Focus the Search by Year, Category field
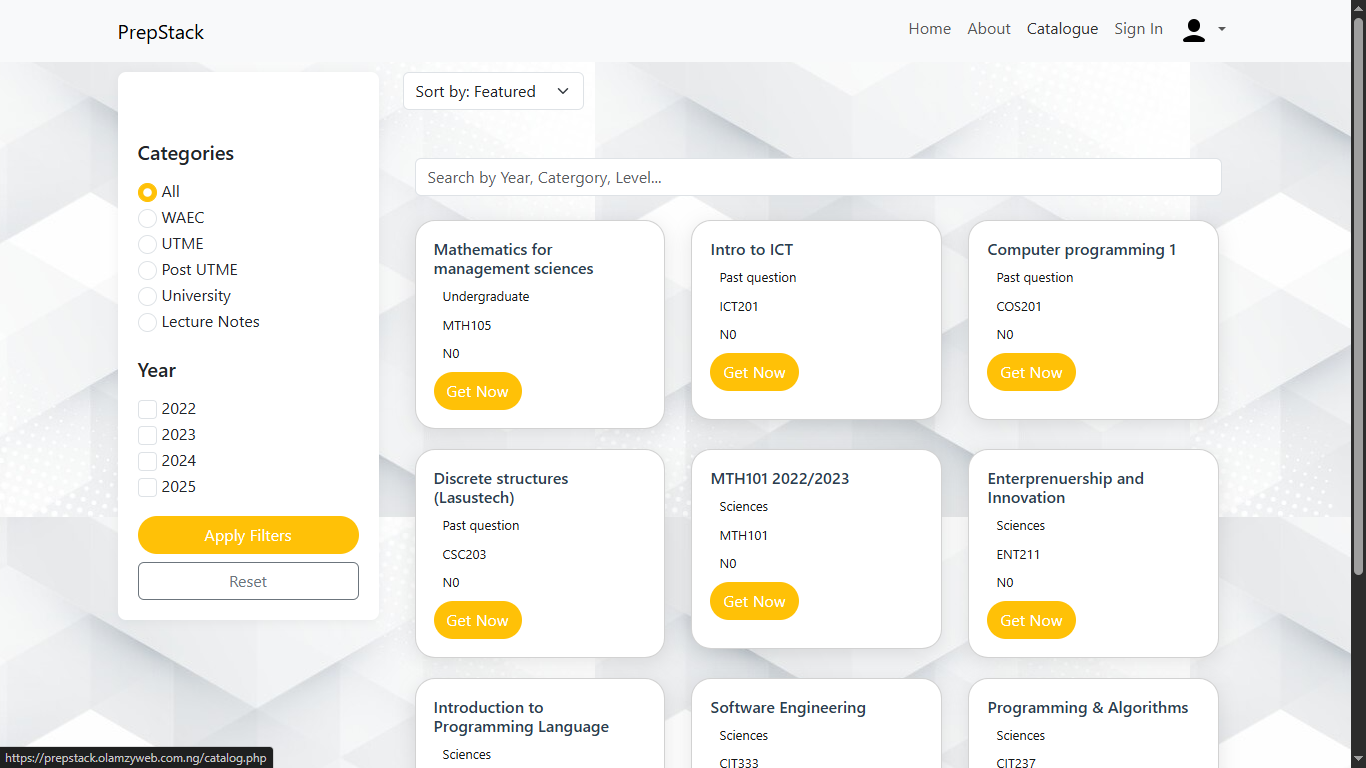The width and height of the screenshot is (1366, 768). [818, 177]
